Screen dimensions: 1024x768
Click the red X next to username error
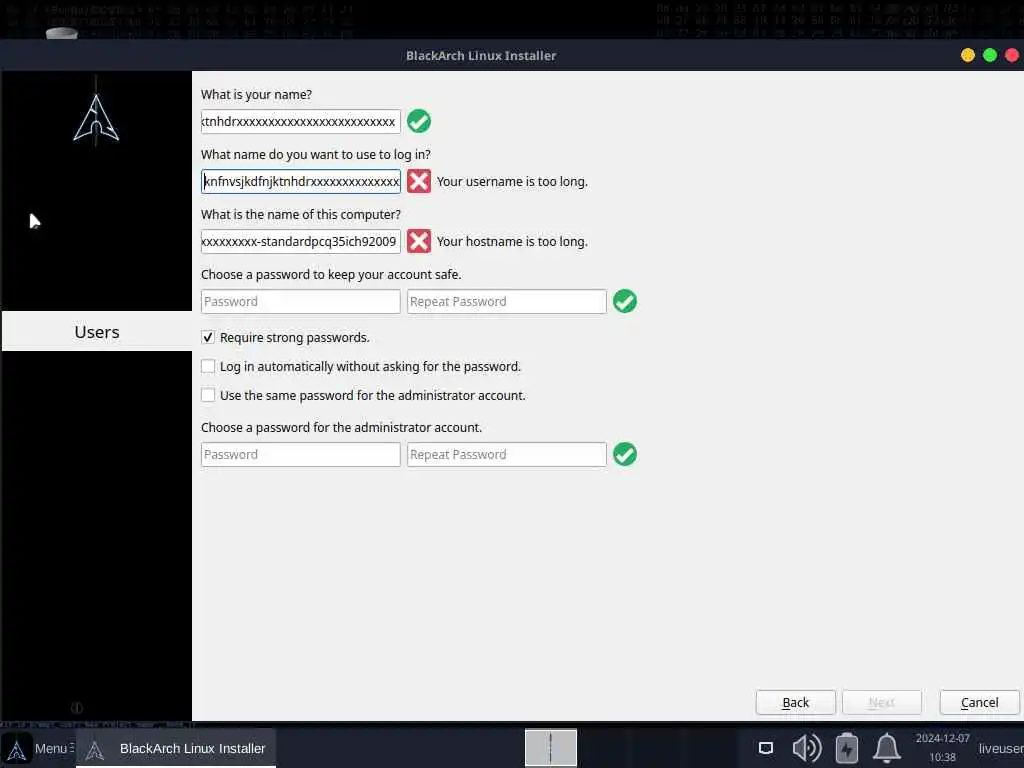click(x=419, y=181)
